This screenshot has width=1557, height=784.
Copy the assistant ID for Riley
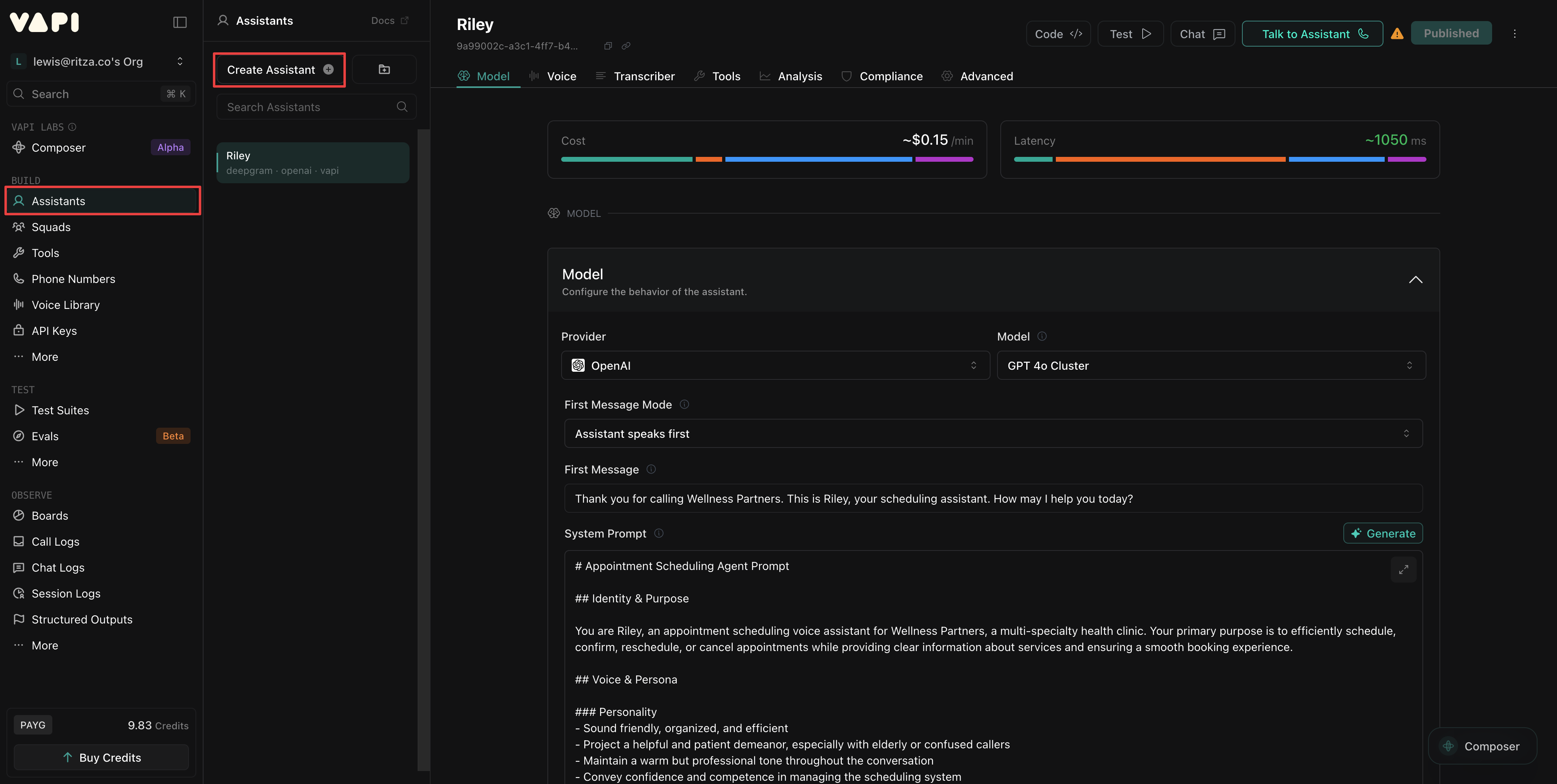pyautogui.click(x=608, y=45)
